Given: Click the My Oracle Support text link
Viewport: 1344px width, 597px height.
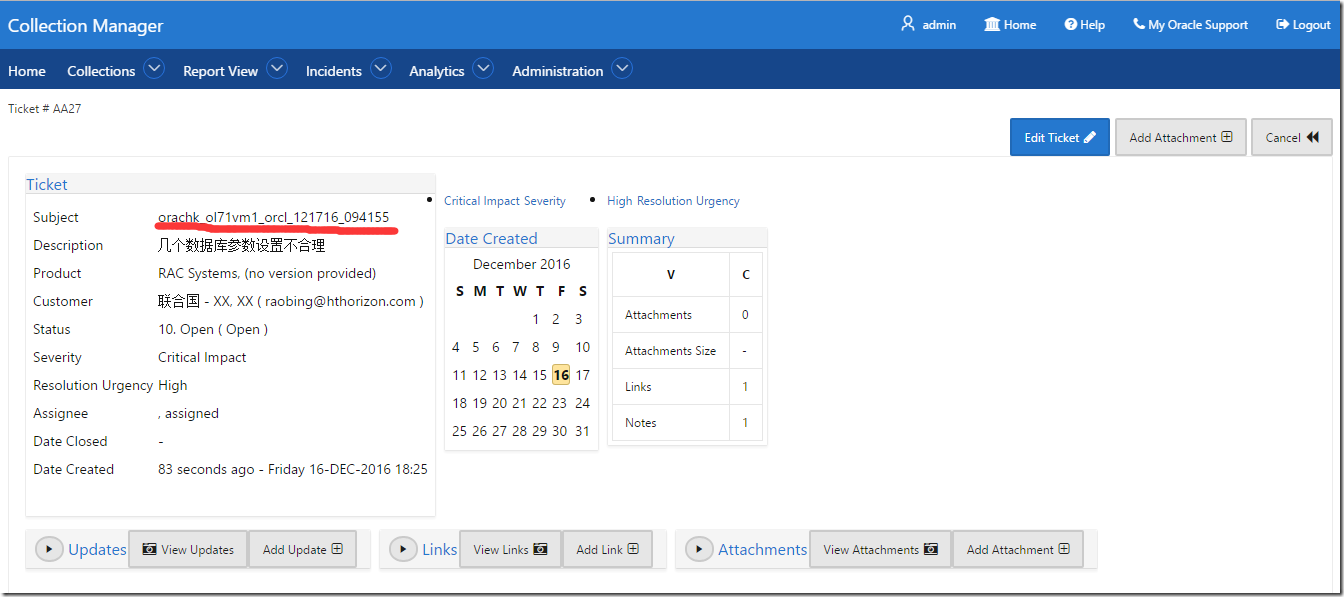Looking at the screenshot, I should tap(1198, 25).
